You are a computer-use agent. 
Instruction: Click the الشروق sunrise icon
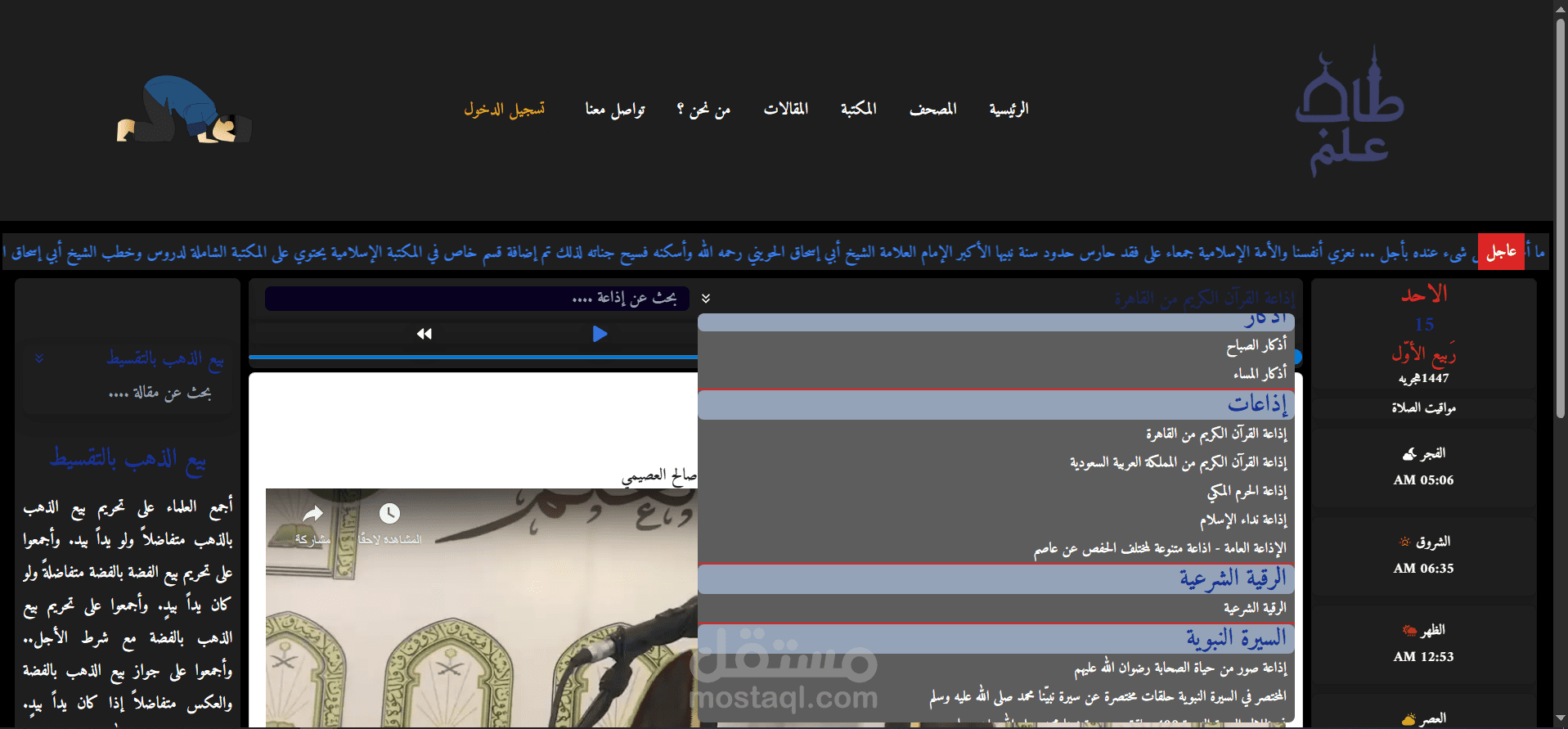point(1405,542)
